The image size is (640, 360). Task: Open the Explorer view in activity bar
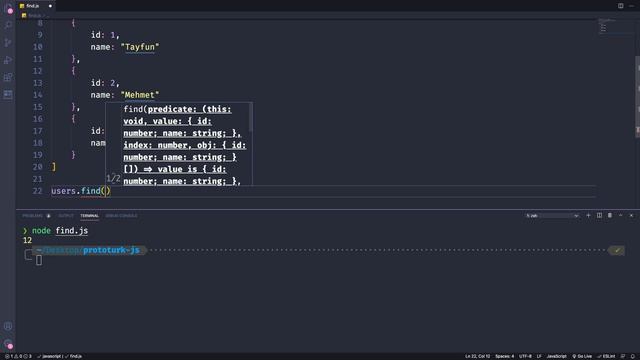click(8, 9)
